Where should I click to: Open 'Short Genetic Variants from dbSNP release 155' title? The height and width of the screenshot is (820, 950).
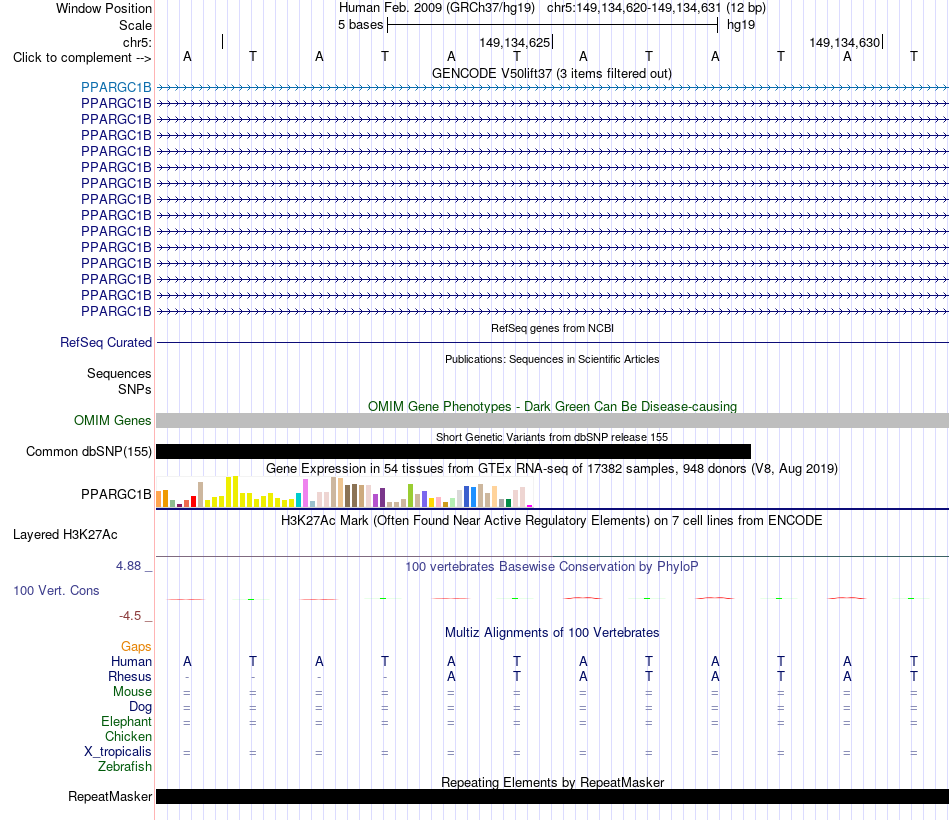pyautogui.click(x=552, y=437)
